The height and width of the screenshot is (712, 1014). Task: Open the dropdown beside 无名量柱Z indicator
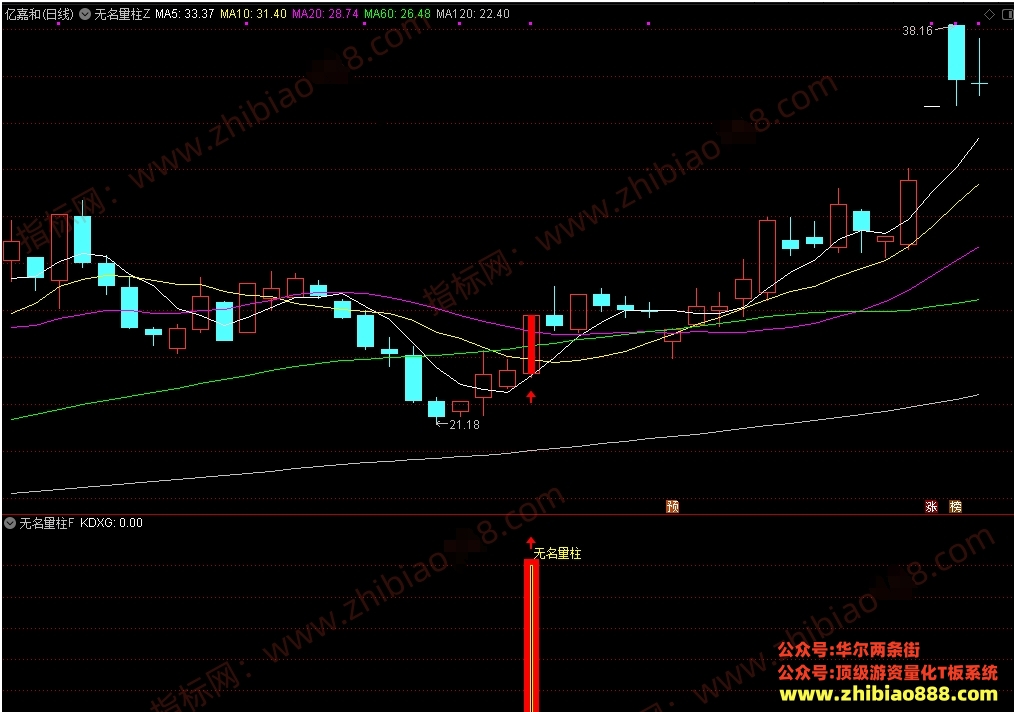(x=85, y=14)
